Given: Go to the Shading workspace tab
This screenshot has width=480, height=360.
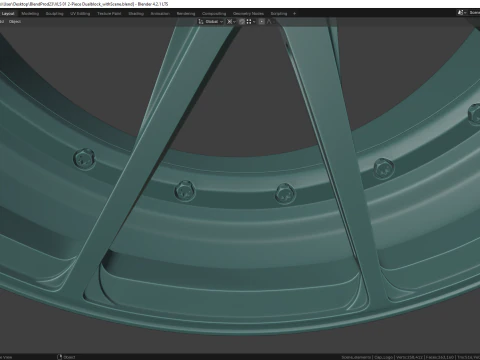Looking at the screenshot, I should [136, 14].
